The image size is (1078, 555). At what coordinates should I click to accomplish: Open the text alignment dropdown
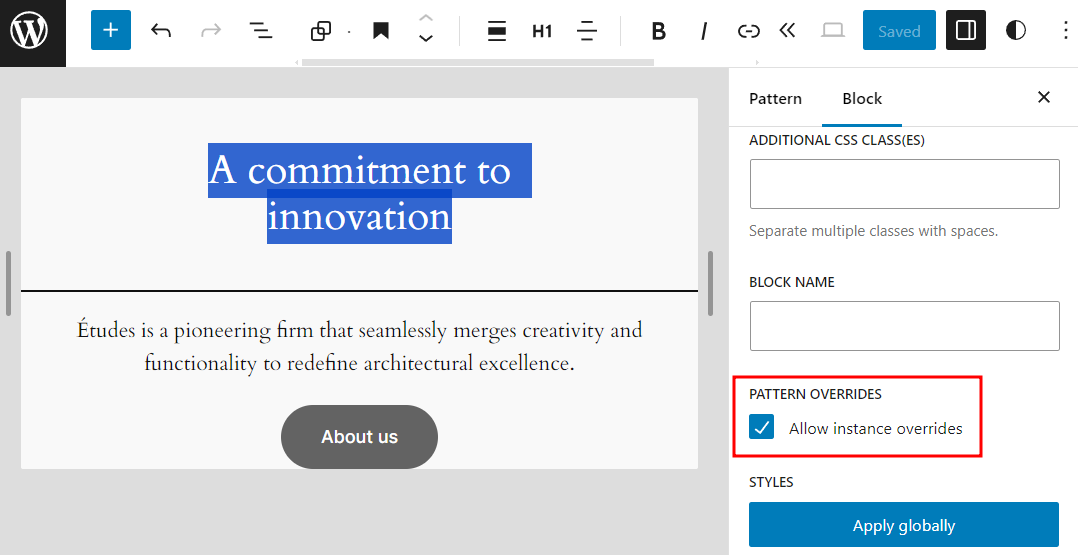pos(587,31)
